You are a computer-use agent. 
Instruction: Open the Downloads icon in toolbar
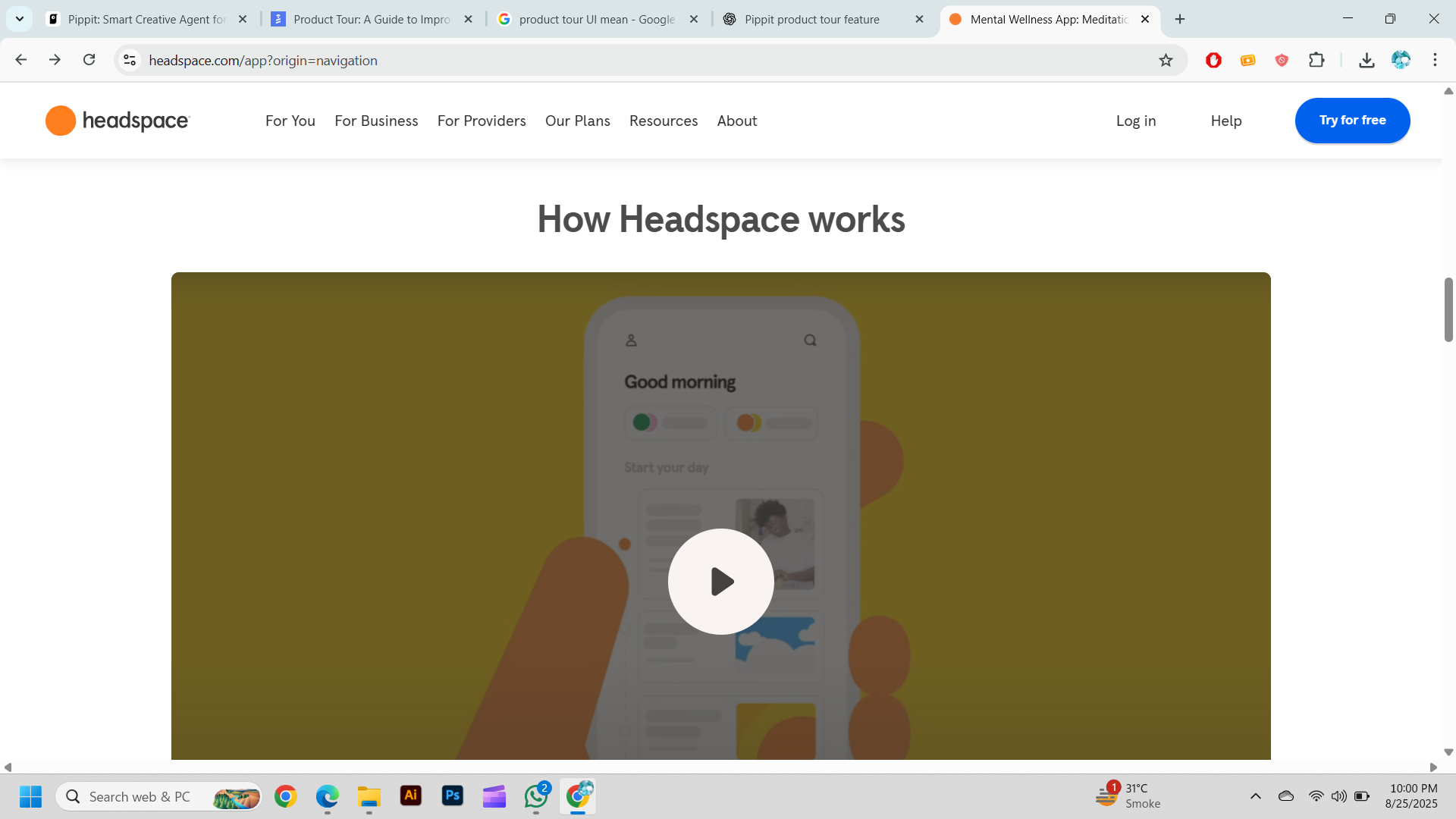(1367, 60)
